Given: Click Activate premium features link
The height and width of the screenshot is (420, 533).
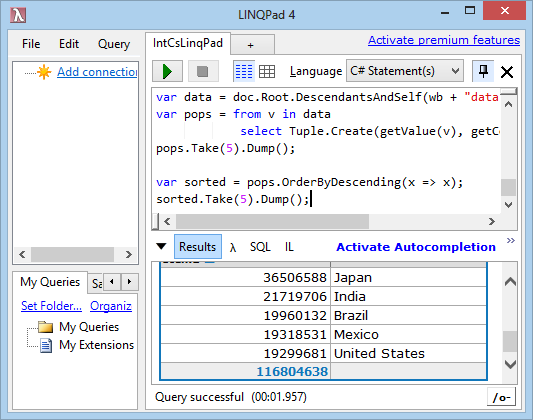Looking at the screenshot, I should pyautogui.click(x=444, y=40).
